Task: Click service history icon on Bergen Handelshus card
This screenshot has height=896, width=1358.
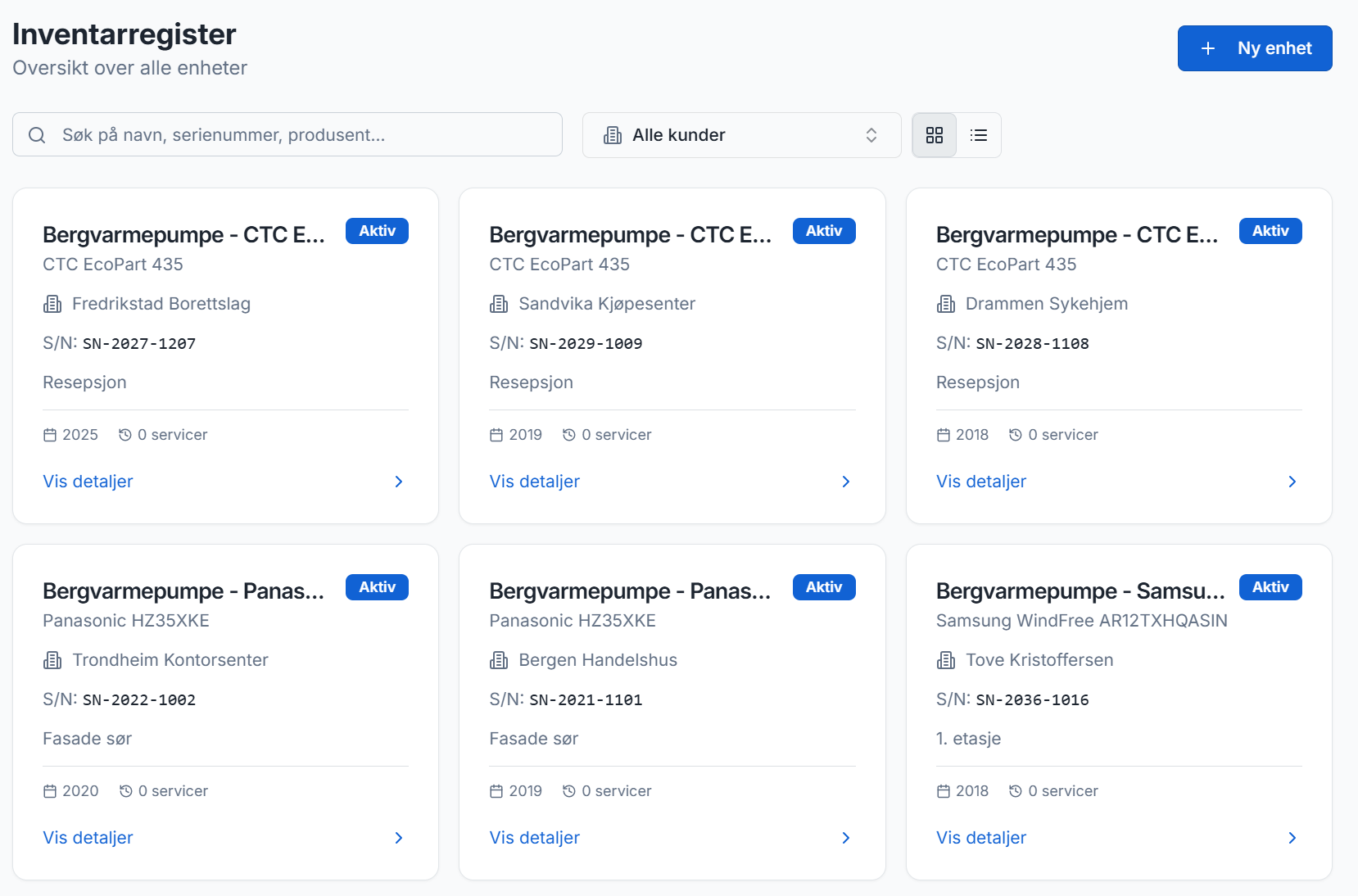Action: point(569,791)
